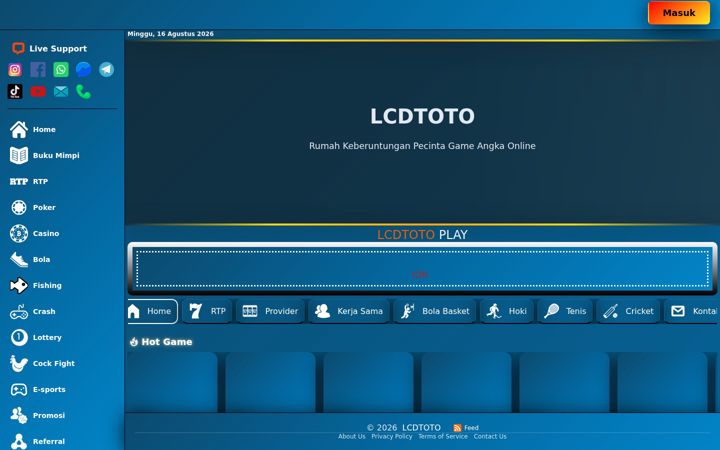The image size is (720, 450).
Task: Click the date text Minggu, 16 Agustus 2026
Action: pyautogui.click(x=170, y=34)
